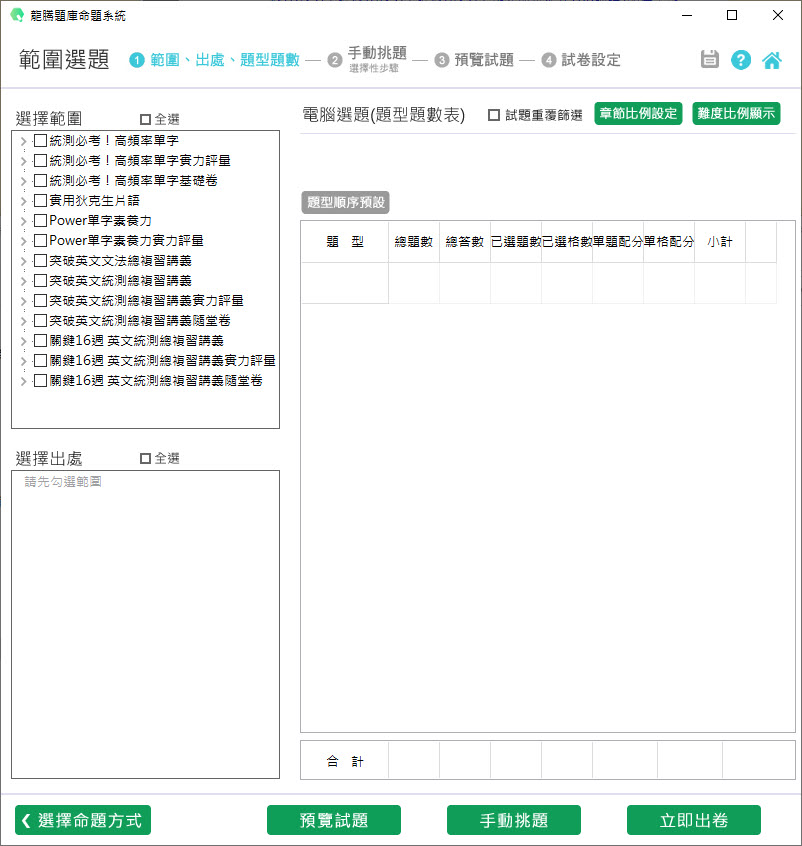Click 立即出卷 to generate exam
Image resolution: width=802 pixels, height=846 pixels.
(693, 820)
